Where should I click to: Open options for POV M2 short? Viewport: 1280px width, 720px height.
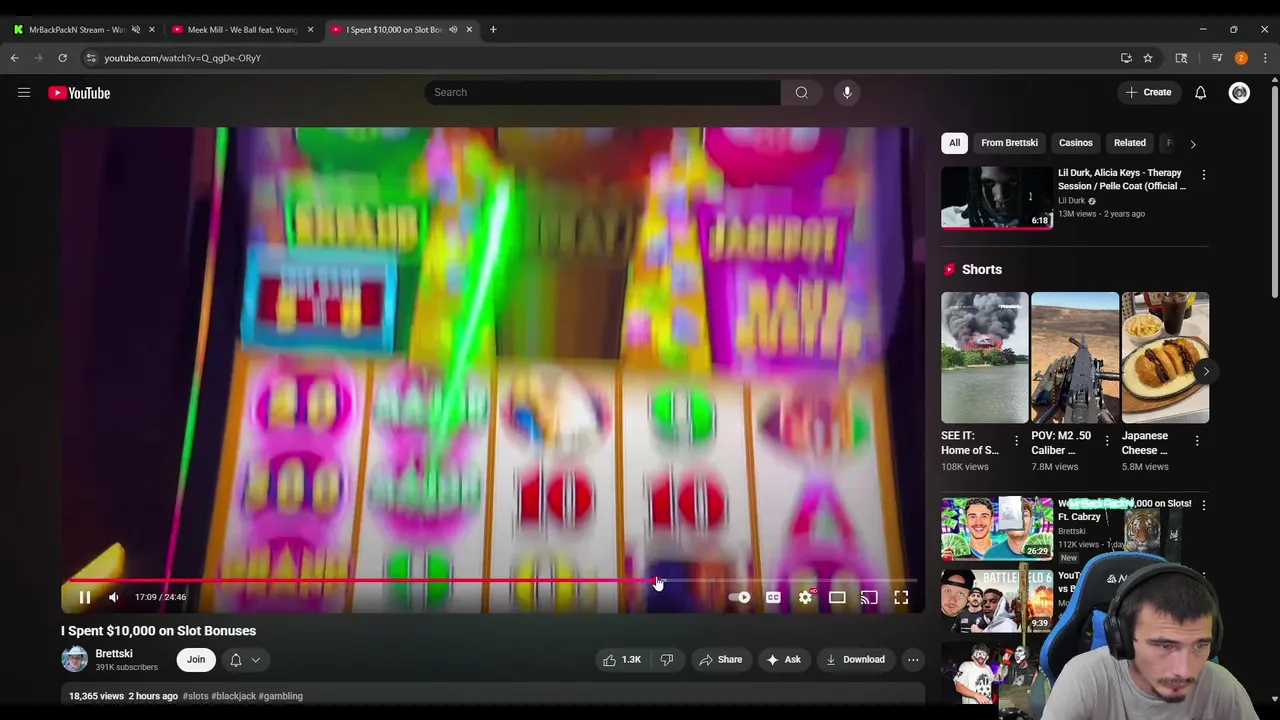coord(1106,440)
